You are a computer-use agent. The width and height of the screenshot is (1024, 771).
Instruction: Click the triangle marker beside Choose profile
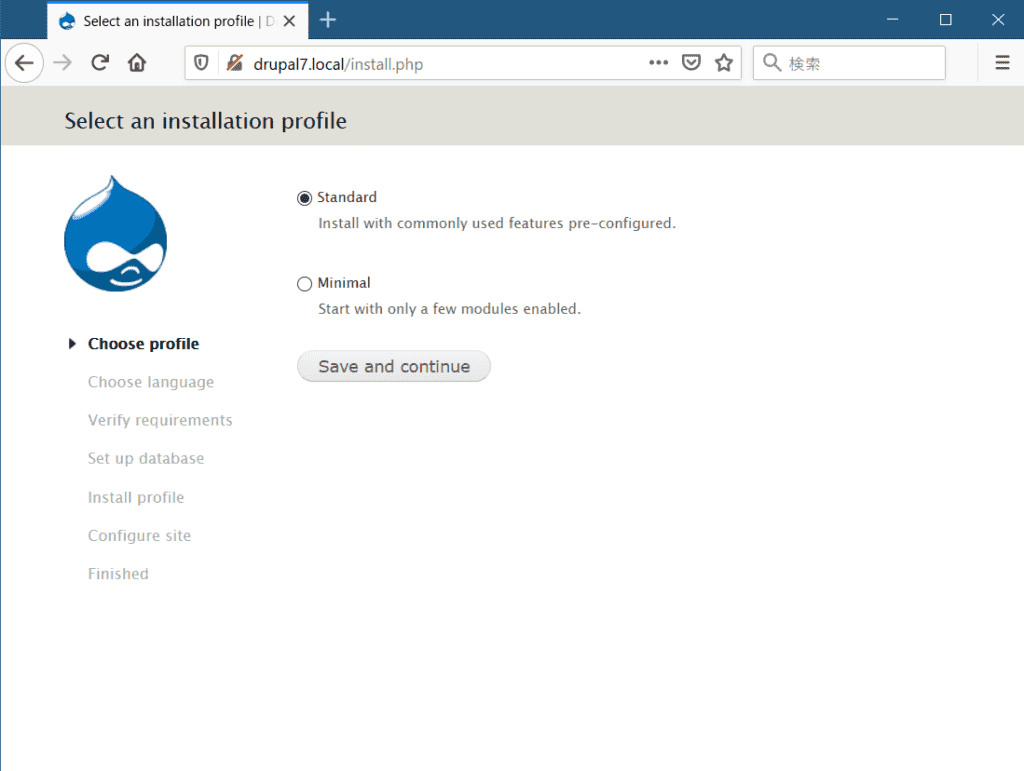pos(72,344)
